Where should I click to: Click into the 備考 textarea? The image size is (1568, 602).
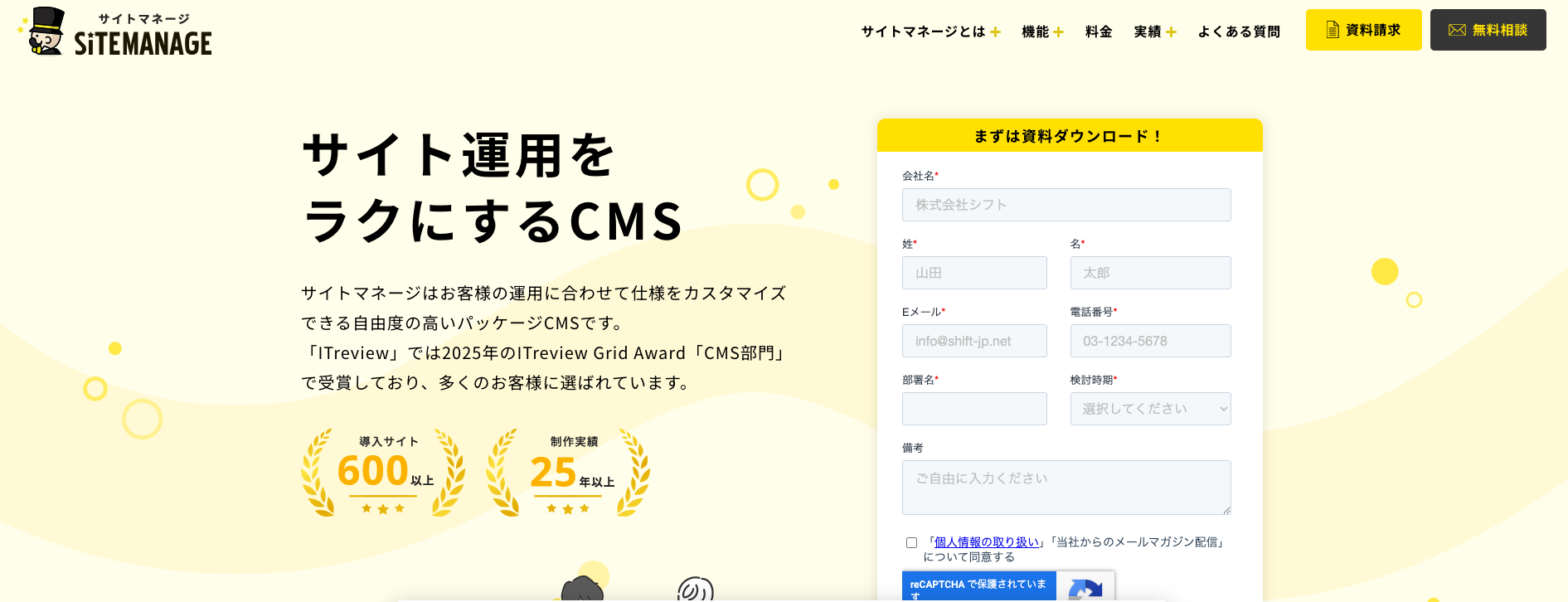pyautogui.click(x=1066, y=488)
